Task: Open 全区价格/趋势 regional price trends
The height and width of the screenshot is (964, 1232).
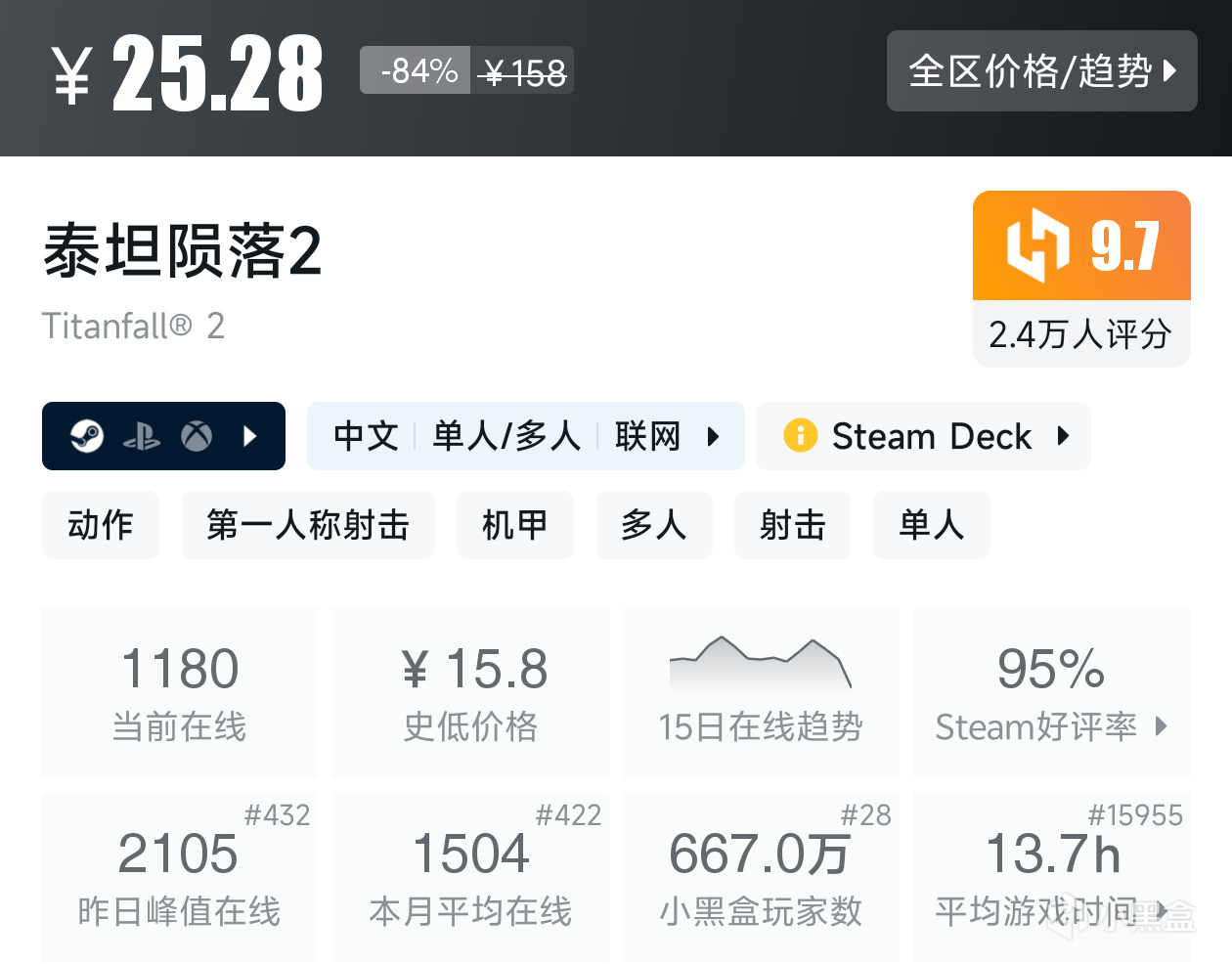Action: (1041, 71)
